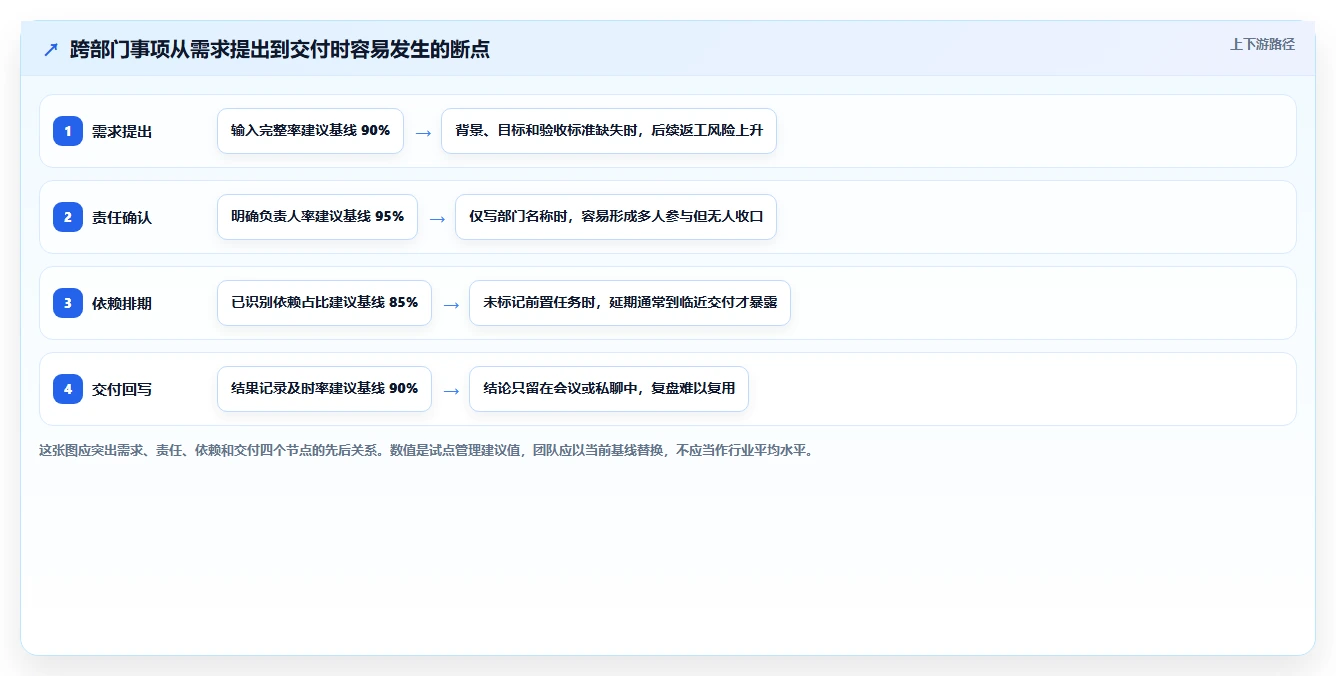Click the 明确负责人率建议基线 95% box
The height and width of the screenshot is (676, 1336).
click(x=317, y=217)
